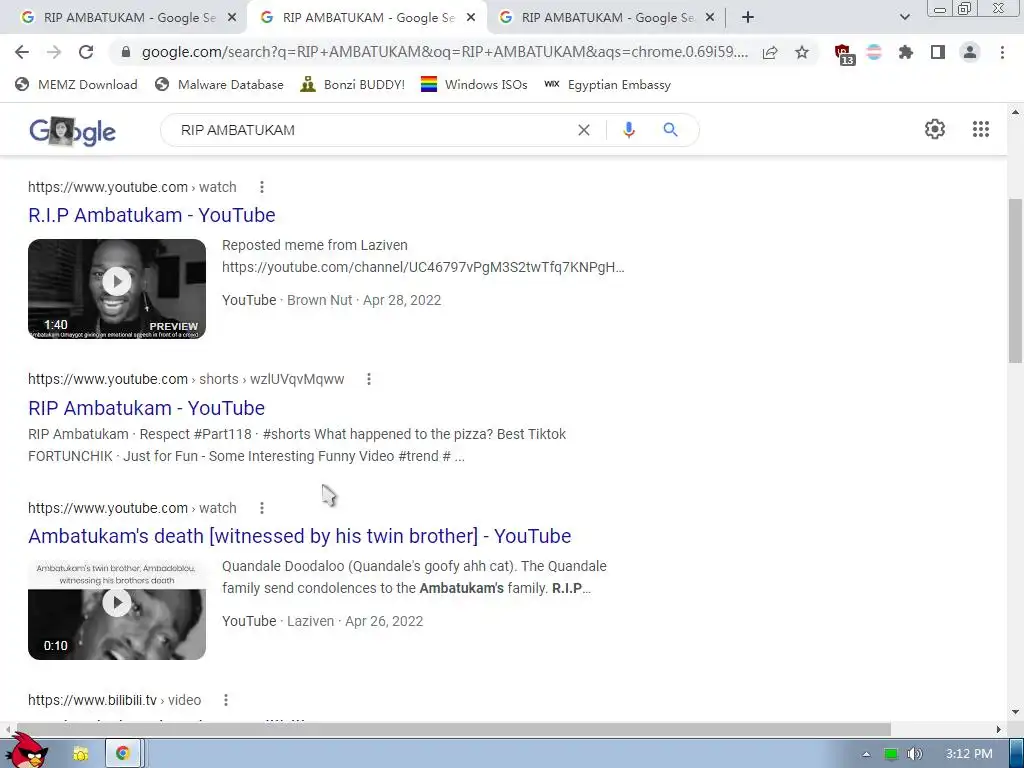The width and height of the screenshot is (1024, 768).
Task: Click the 'Brown Nut · Apr 28, 2022' text
Action: coord(364,300)
